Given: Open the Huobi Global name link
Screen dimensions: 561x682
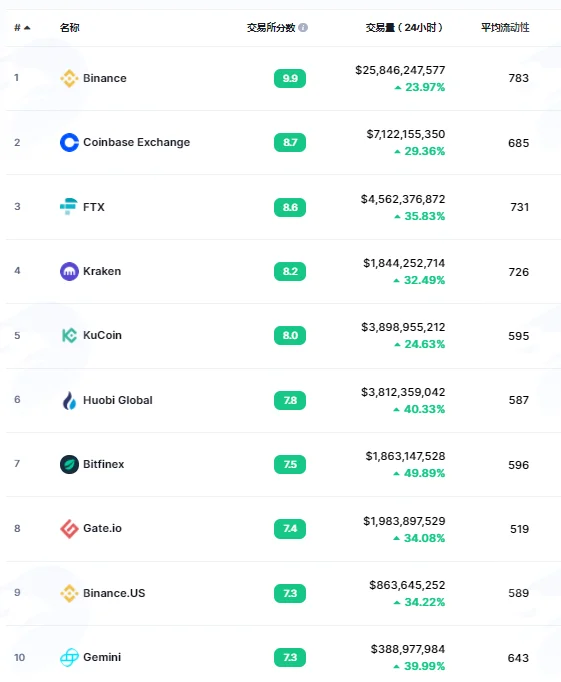Looking at the screenshot, I should [x=118, y=400].
